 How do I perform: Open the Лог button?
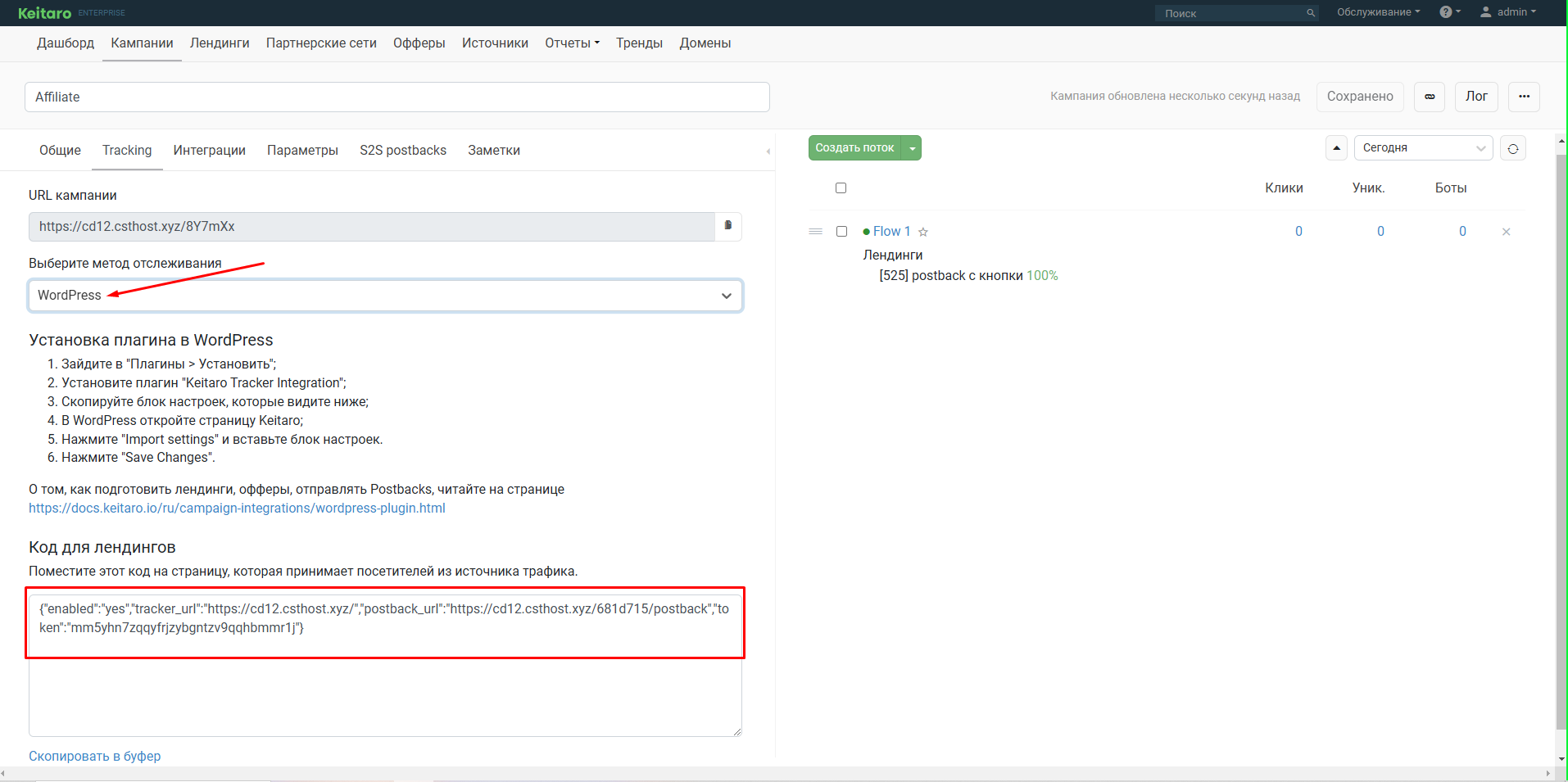click(x=1476, y=97)
